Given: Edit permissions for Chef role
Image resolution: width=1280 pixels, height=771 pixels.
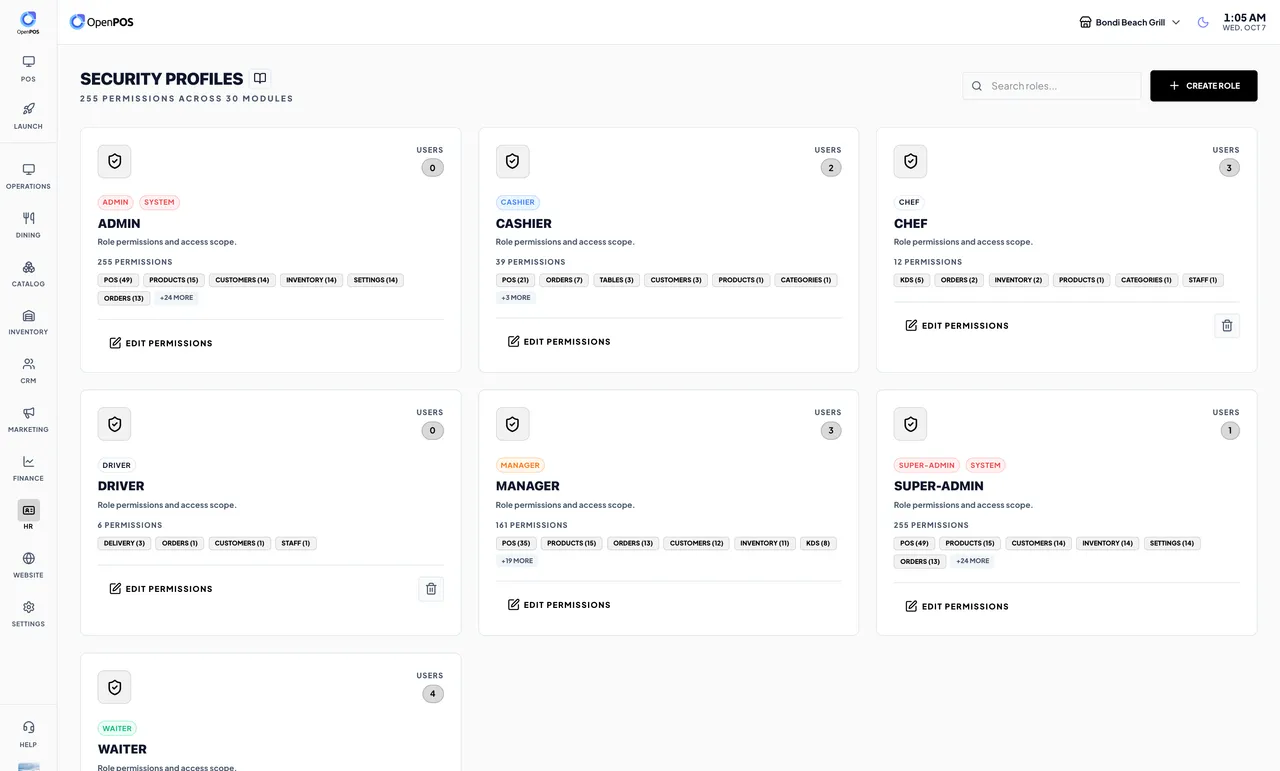Looking at the screenshot, I should tap(957, 325).
